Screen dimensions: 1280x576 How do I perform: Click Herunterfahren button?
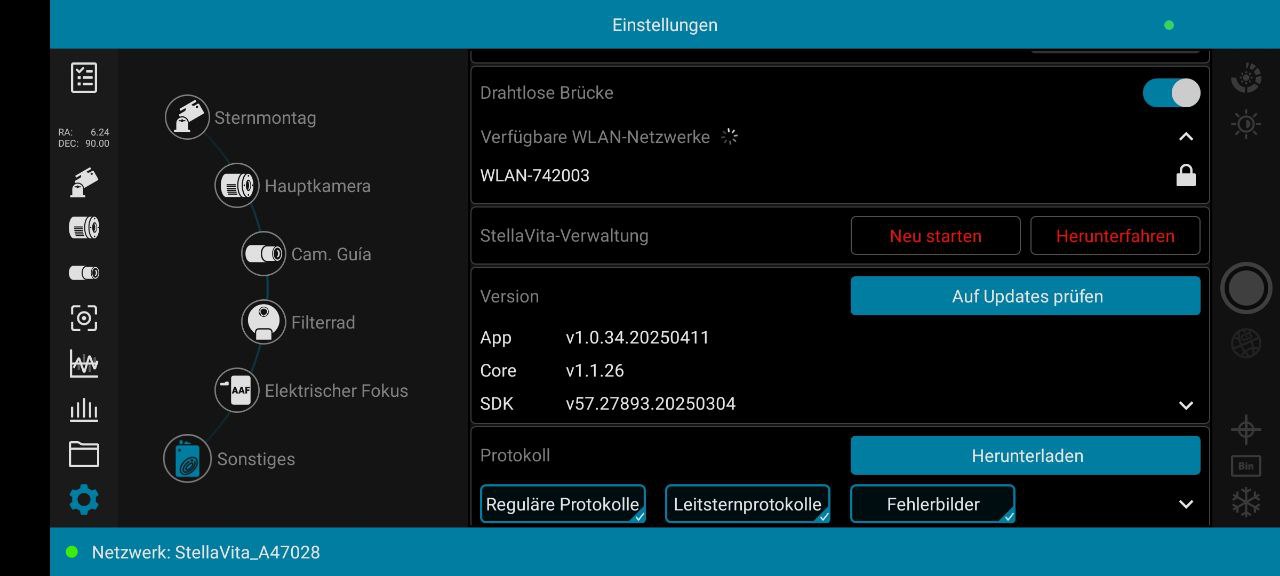coord(1115,236)
